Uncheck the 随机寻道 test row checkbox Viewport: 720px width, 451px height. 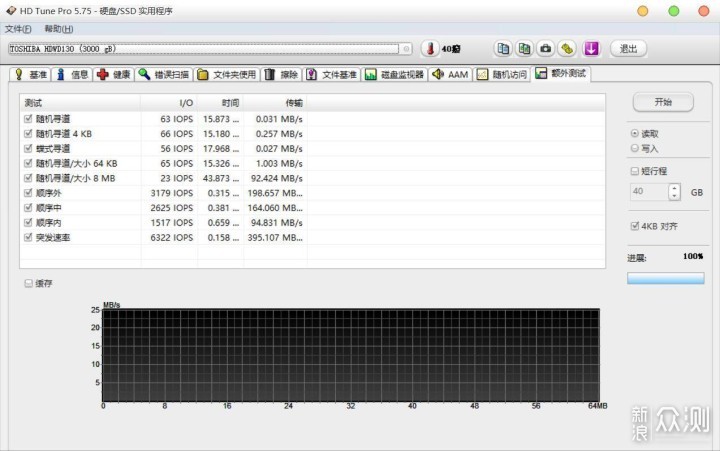click(28, 119)
